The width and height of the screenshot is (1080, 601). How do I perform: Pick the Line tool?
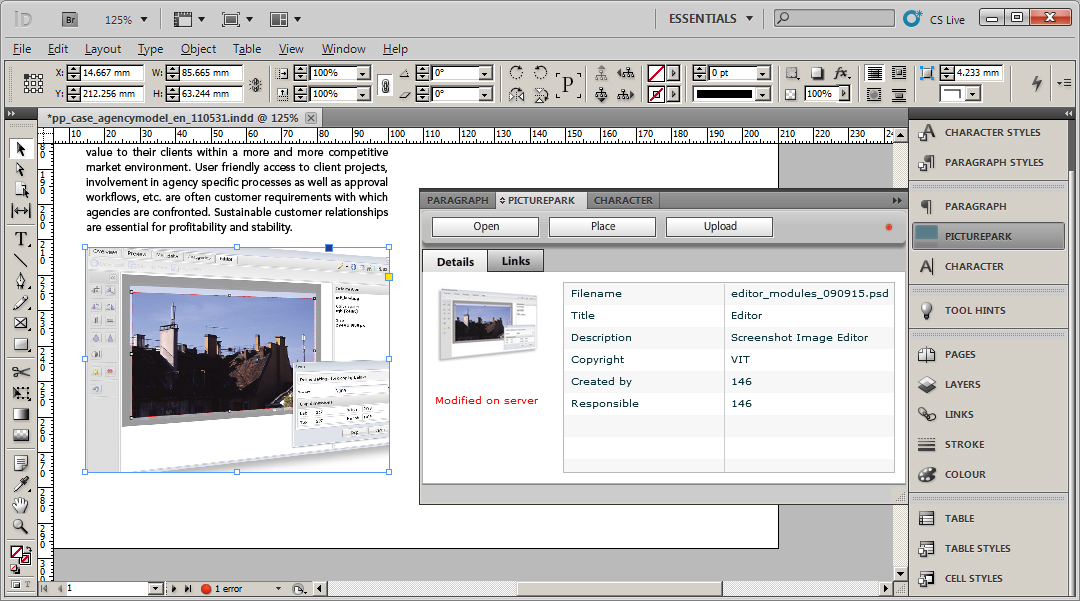[21, 260]
